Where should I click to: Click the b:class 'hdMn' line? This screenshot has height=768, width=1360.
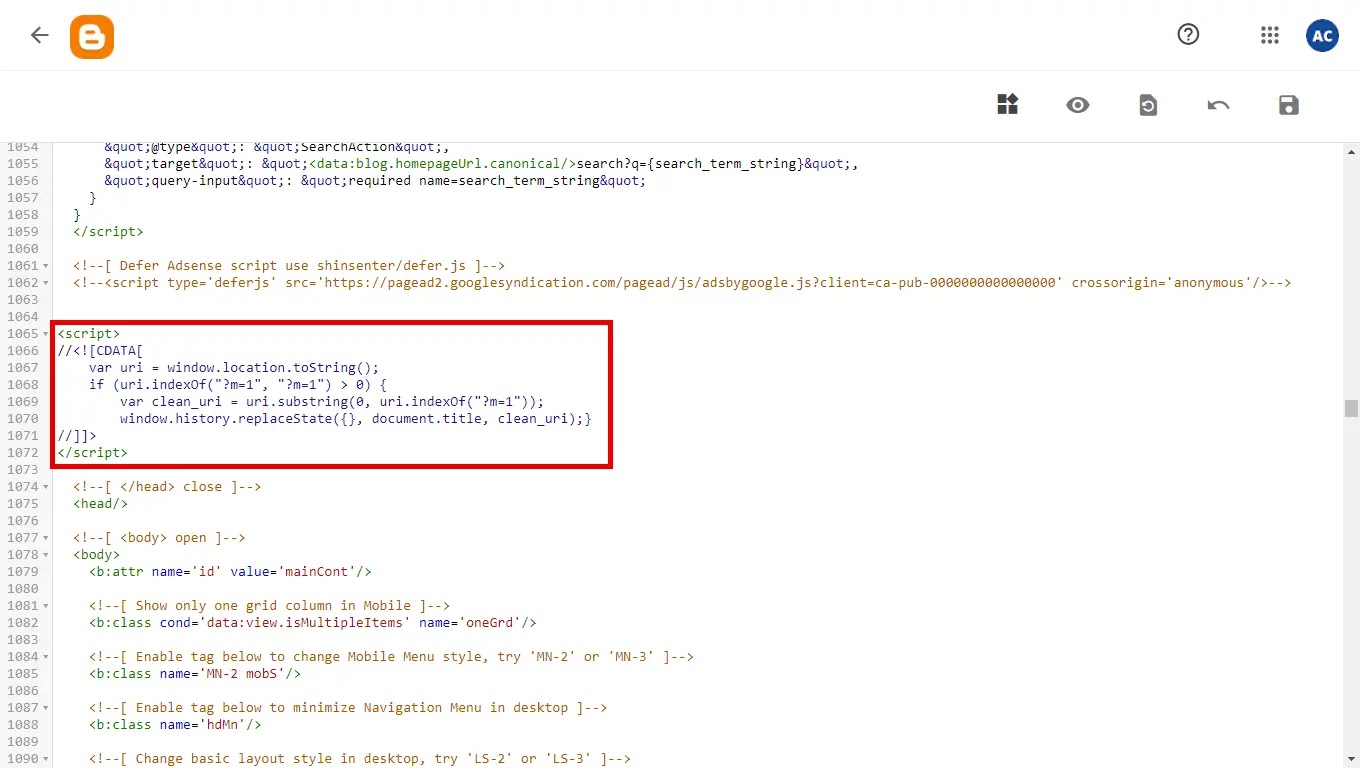coord(175,724)
